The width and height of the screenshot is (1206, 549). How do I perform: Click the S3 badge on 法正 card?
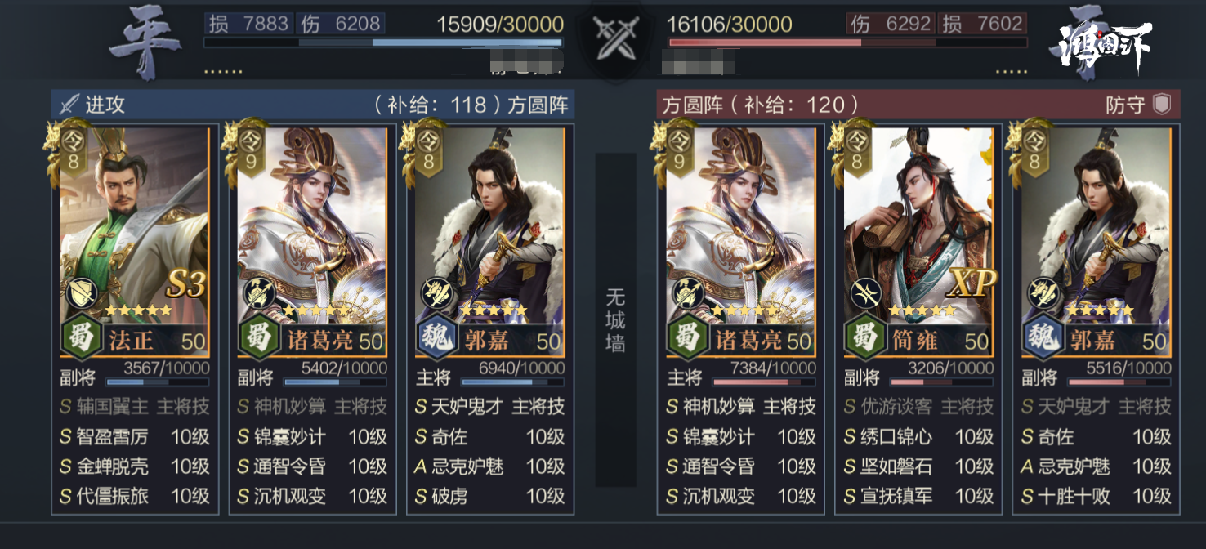(186, 284)
